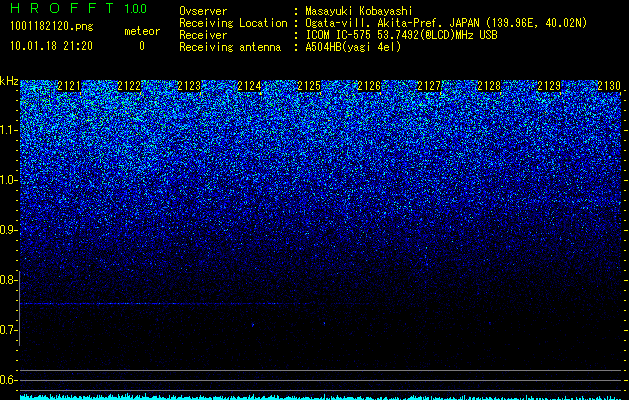Select the filename 1001182120.png
Image resolution: width=629 pixels, height=400 pixels.
(x=52, y=27)
